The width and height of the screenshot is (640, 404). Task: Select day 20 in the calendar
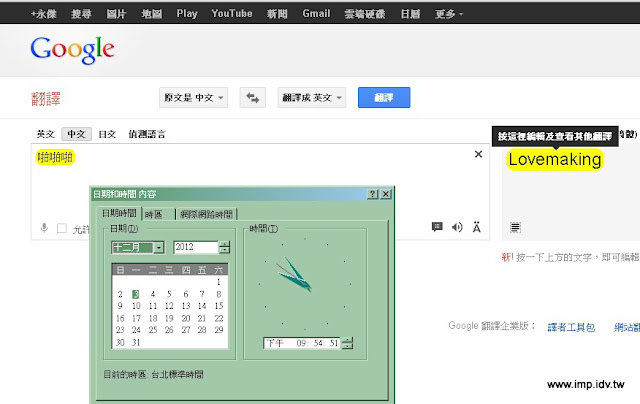tap(186, 318)
